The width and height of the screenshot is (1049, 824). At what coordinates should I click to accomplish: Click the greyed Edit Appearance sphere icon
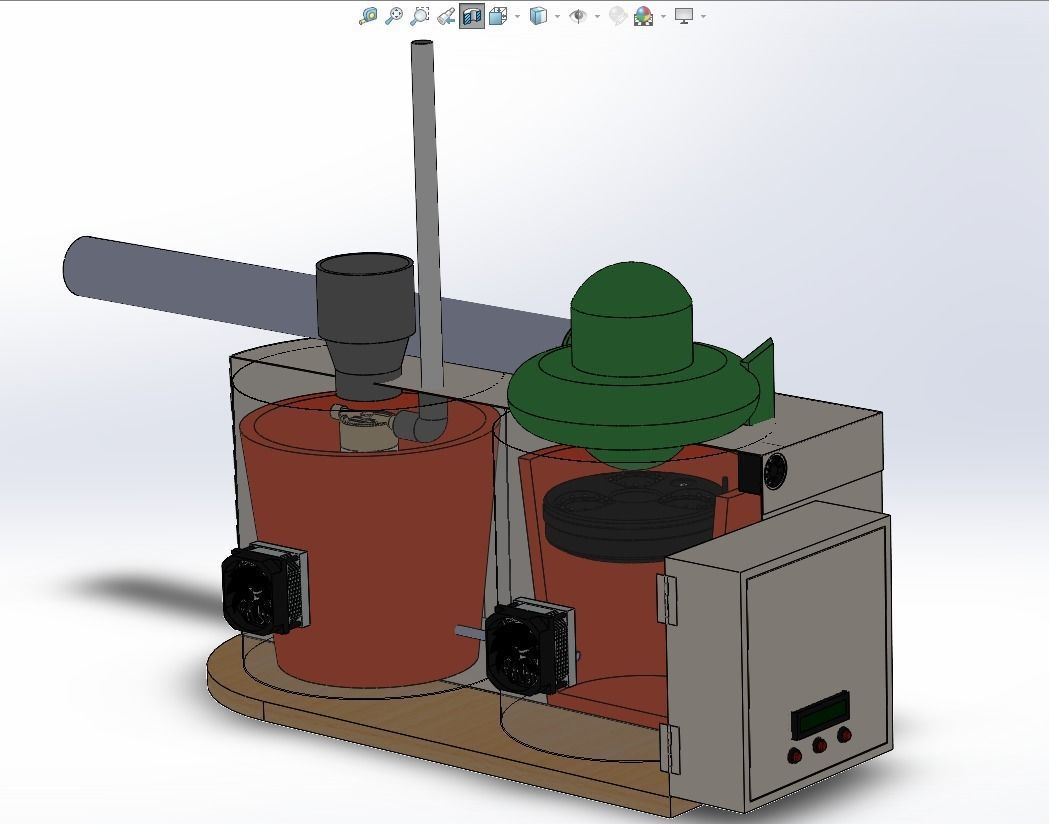pyautogui.click(x=617, y=15)
